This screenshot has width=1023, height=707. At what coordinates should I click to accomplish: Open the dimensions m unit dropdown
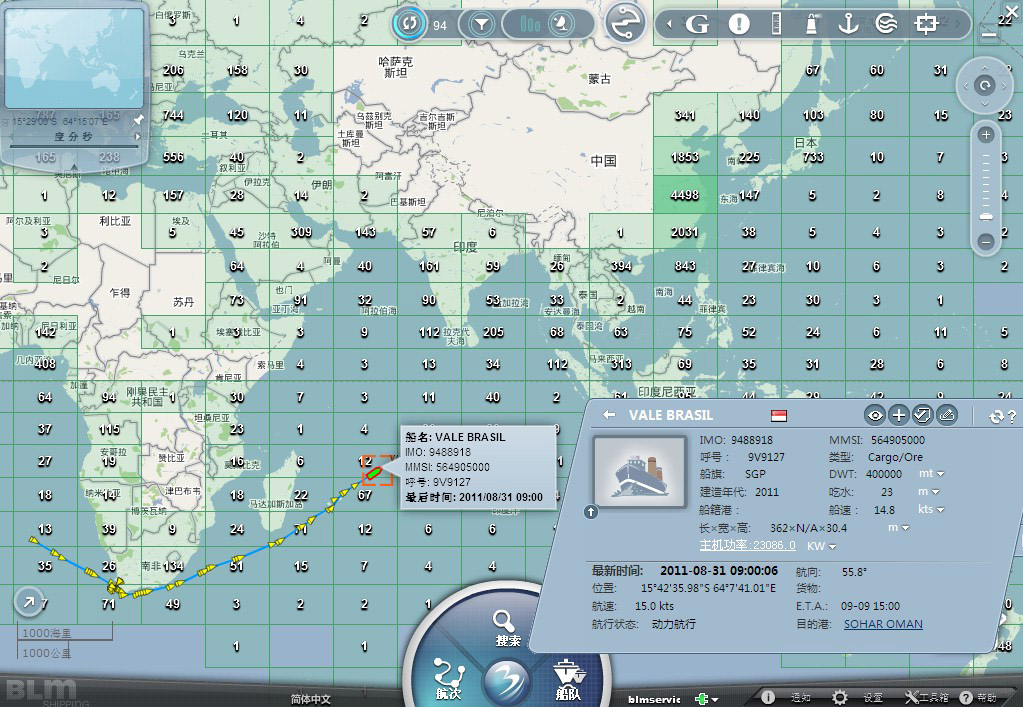(x=898, y=527)
